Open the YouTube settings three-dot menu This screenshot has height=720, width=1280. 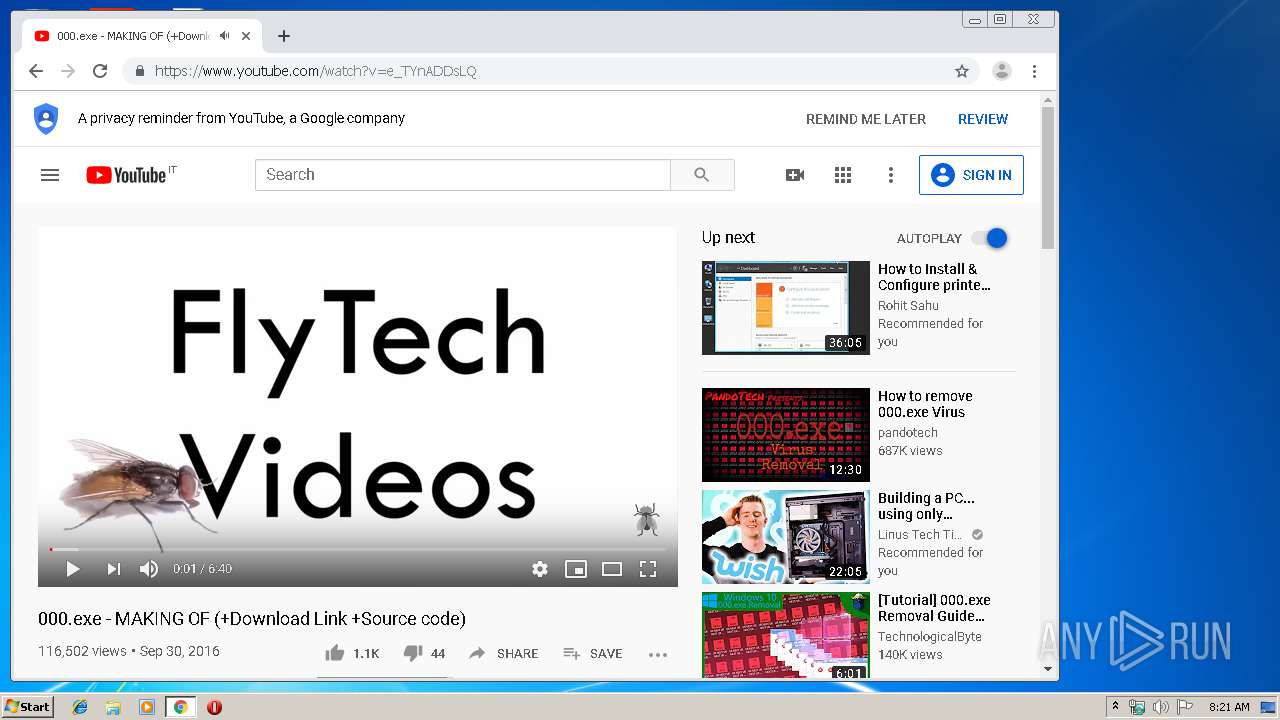[x=891, y=175]
